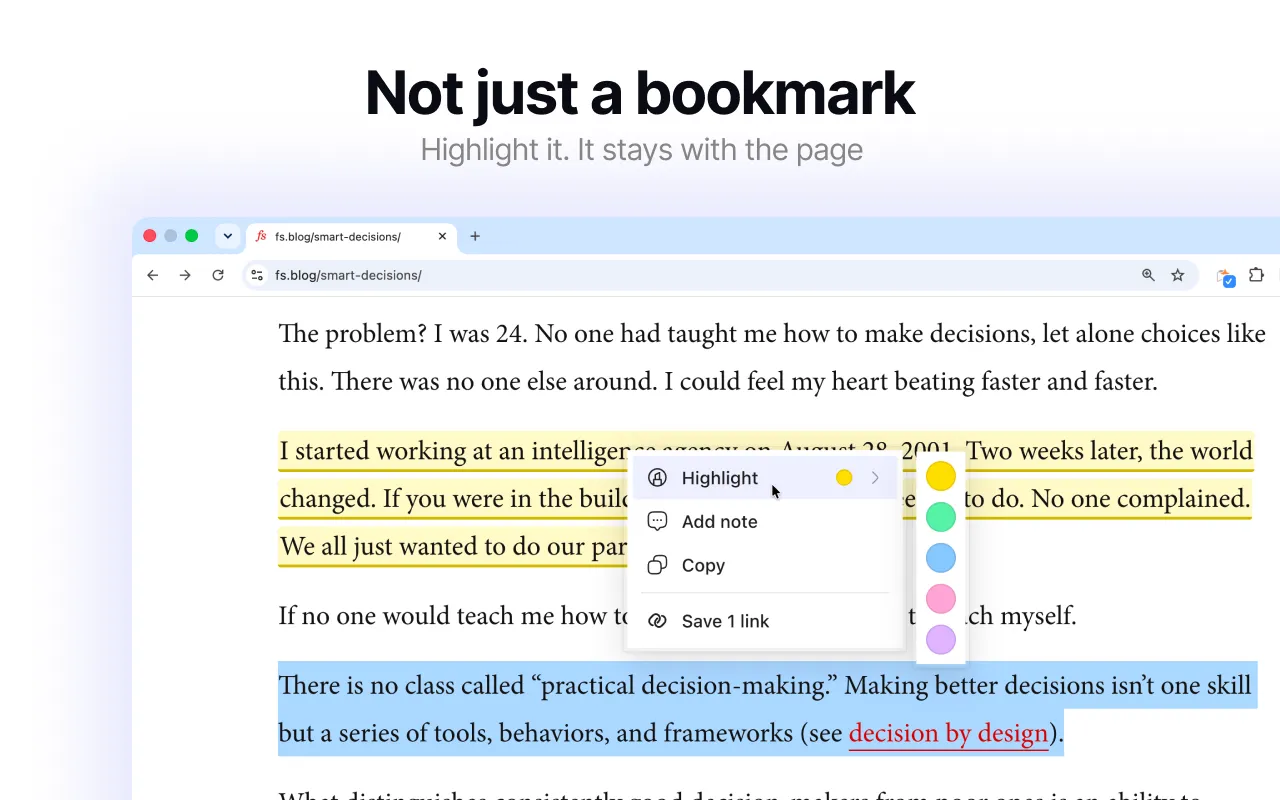The image size is (1280, 800).
Task: Click the heading 'Not just a bookmark'
Action: click(x=640, y=93)
